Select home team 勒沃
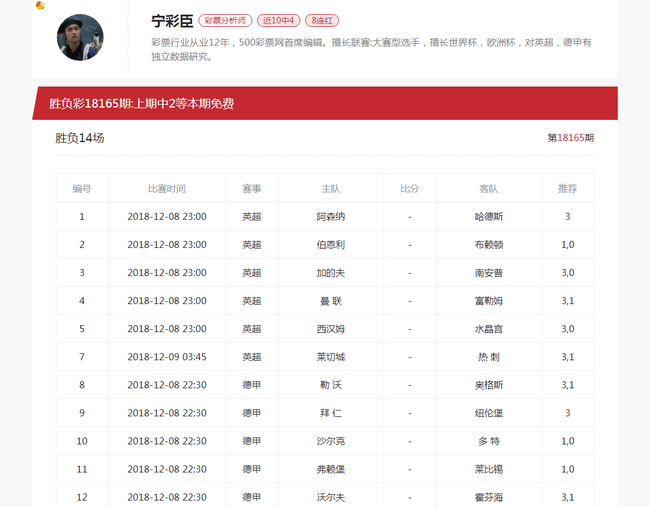650x507 pixels. coord(331,385)
